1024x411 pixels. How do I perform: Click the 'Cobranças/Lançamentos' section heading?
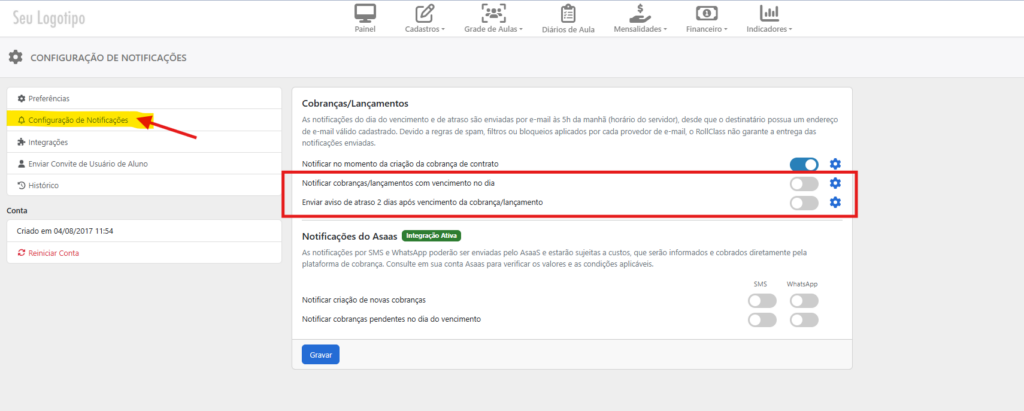[x=355, y=103]
